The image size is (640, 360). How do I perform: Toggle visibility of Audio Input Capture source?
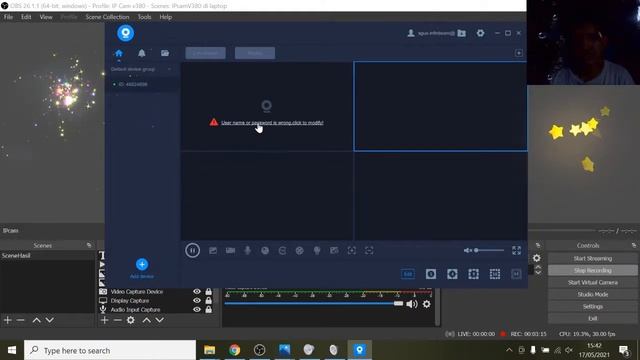coord(197,309)
